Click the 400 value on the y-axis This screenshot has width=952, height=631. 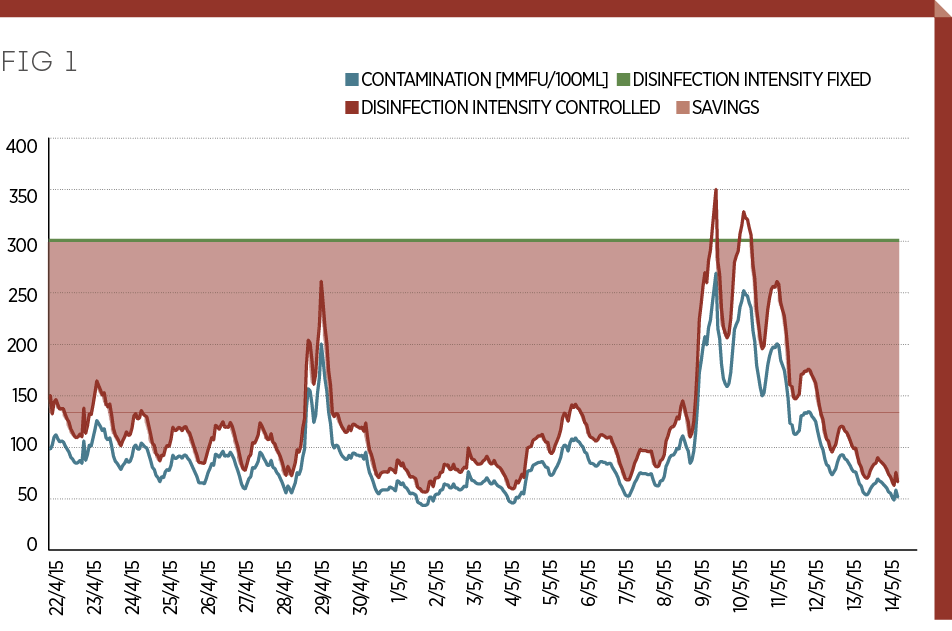coord(21,146)
